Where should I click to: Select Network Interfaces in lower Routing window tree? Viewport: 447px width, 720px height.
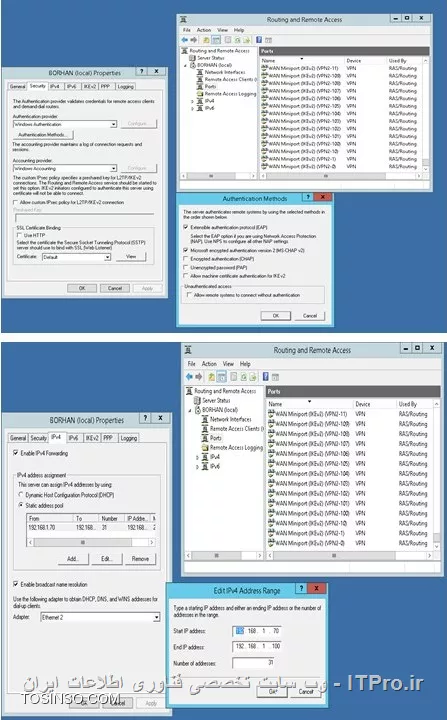(231, 419)
